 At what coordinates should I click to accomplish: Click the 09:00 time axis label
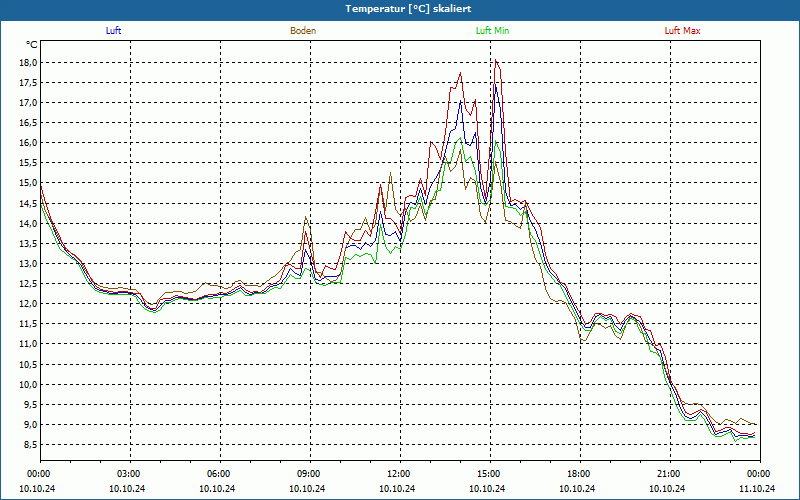click(x=310, y=474)
